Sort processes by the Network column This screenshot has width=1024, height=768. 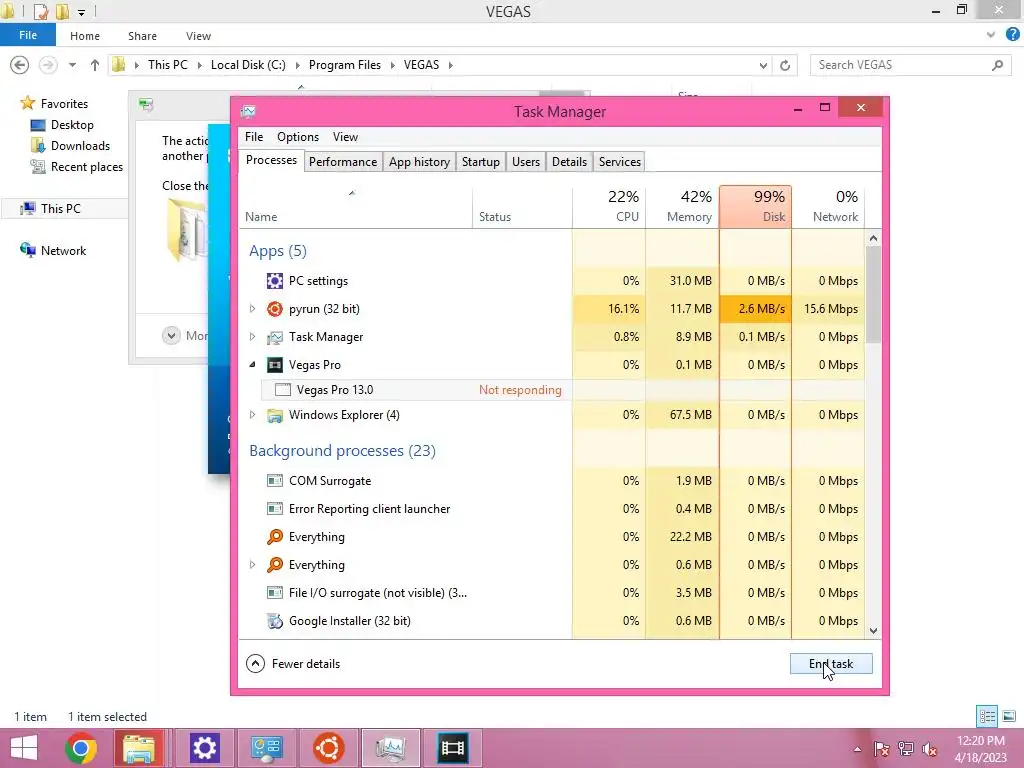829,207
